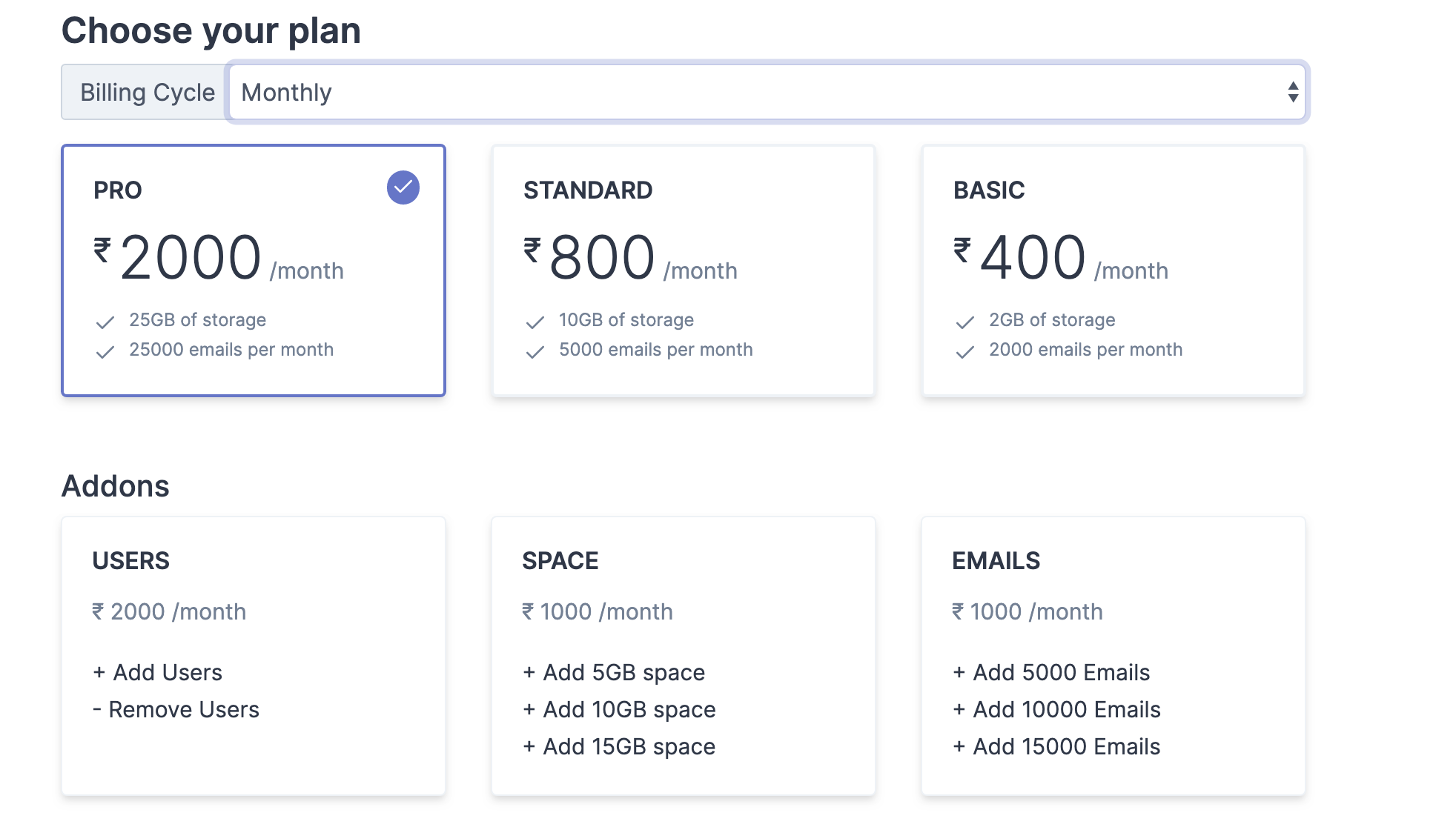Viewport: 1456px width, 830px height.
Task: Add 15GB space addon
Action: click(x=619, y=747)
